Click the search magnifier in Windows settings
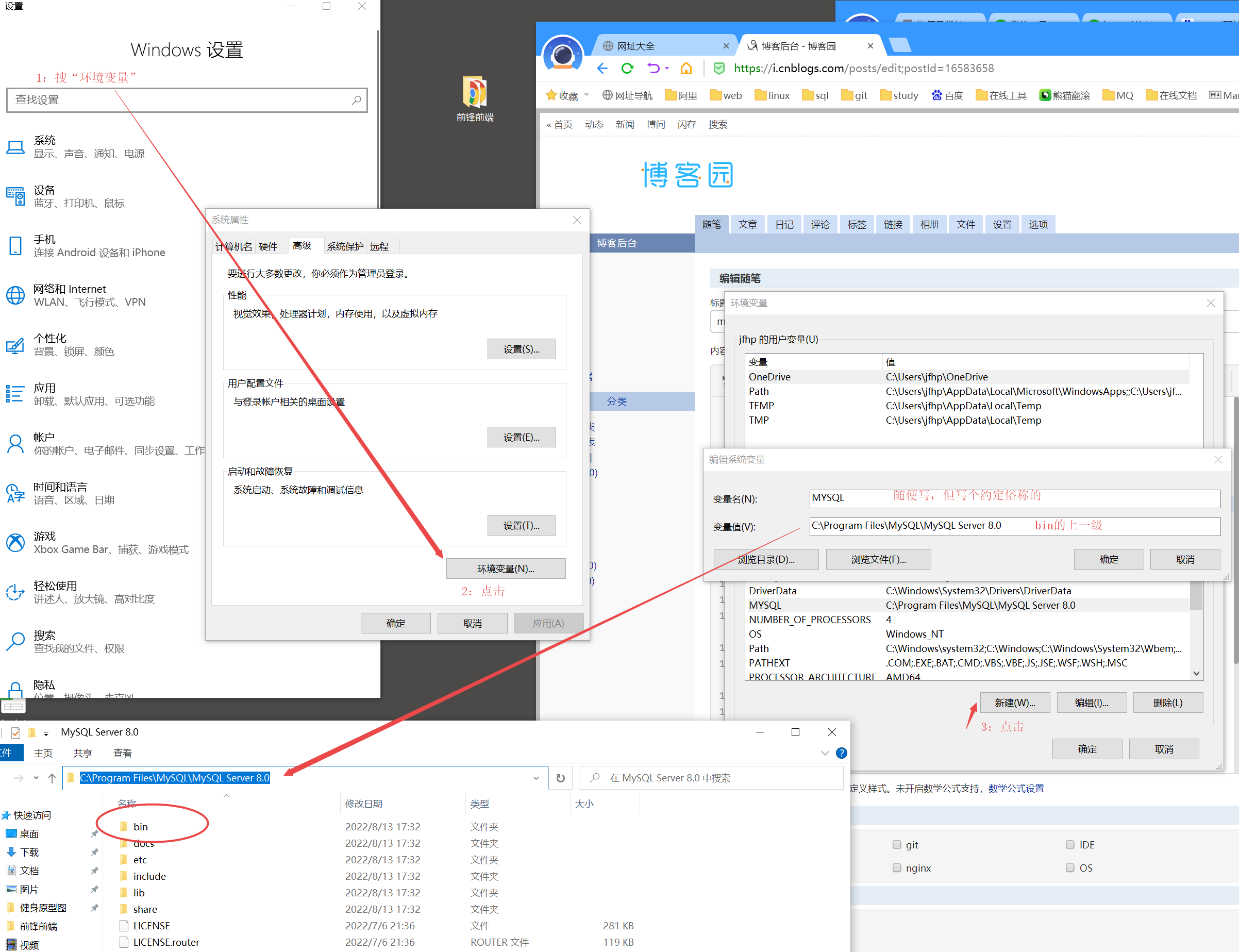The image size is (1239, 952). coord(356,101)
